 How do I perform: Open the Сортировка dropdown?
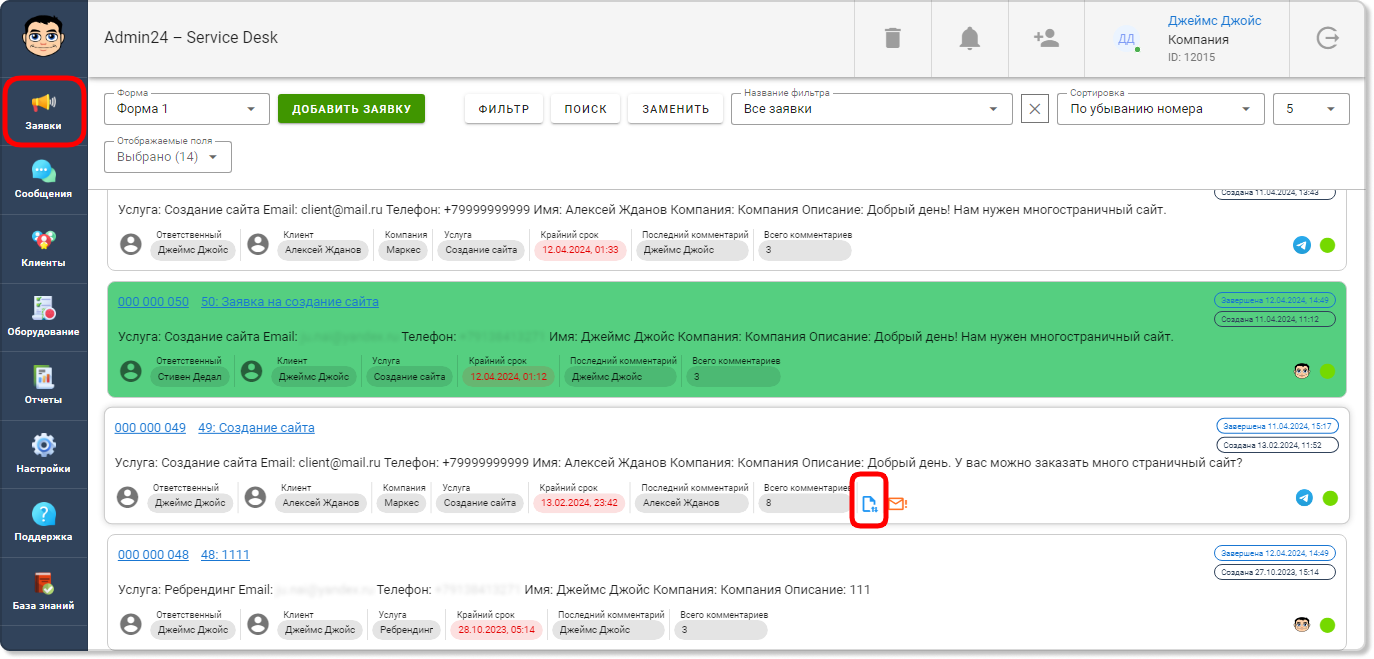coord(1161,109)
